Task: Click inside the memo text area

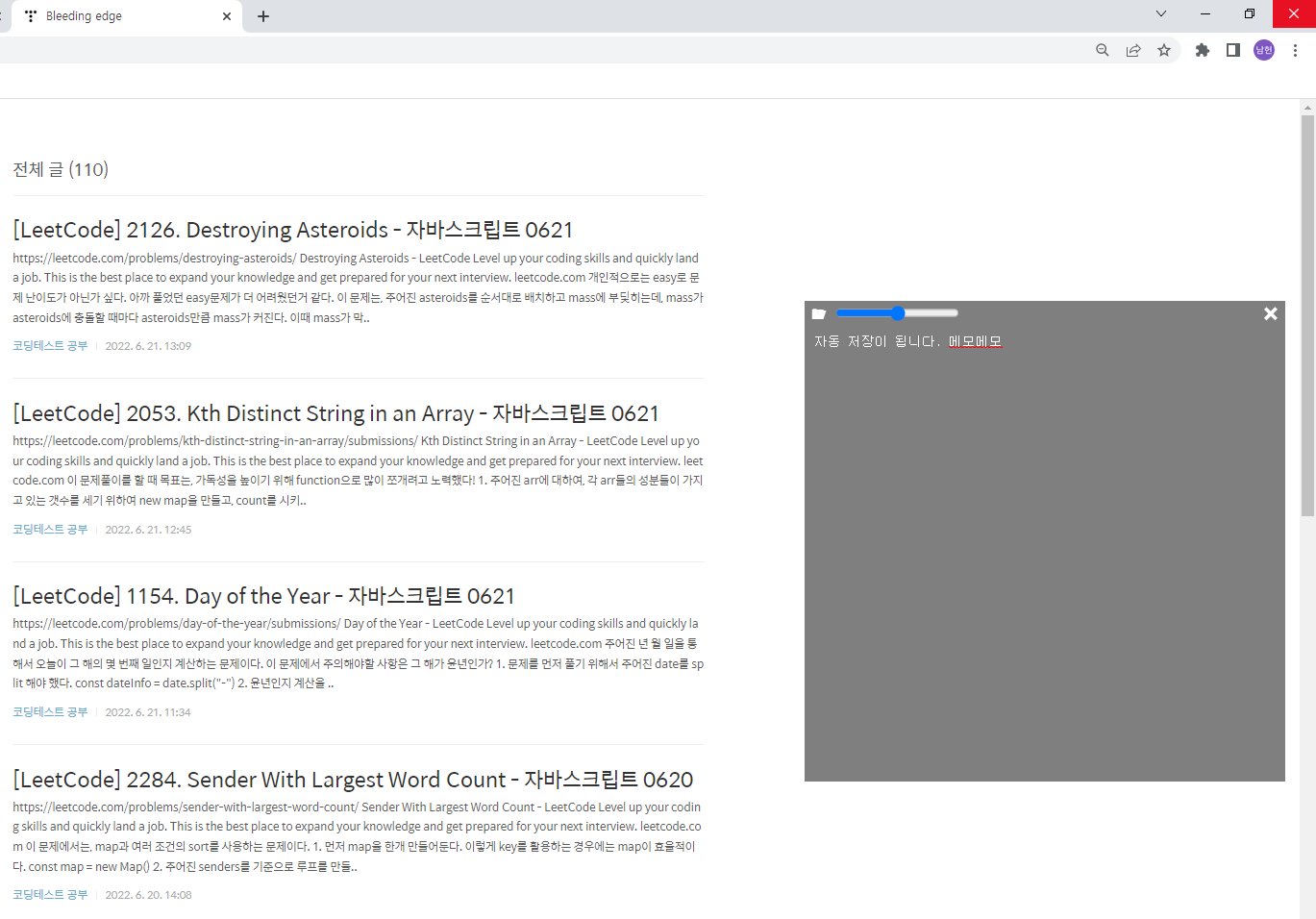Action: 1044,553
